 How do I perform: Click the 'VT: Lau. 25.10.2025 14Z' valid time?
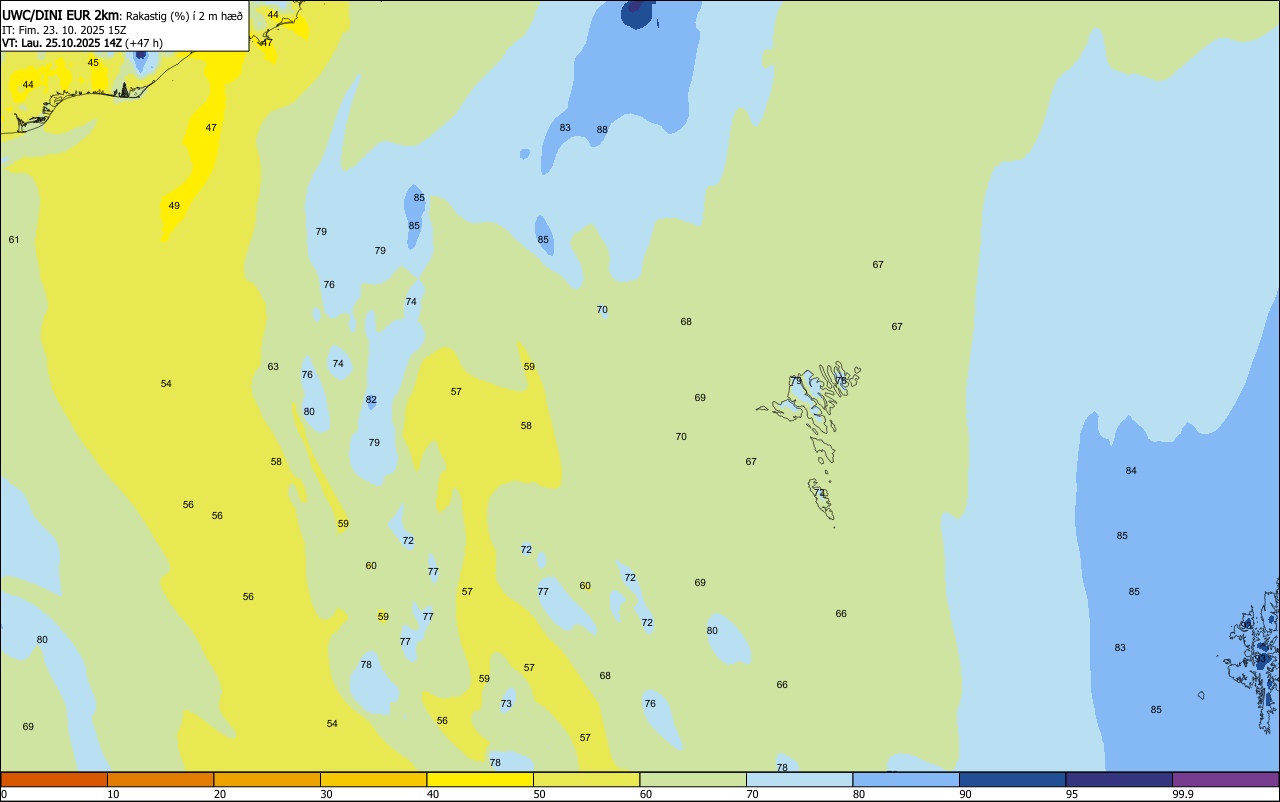(62, 43)
